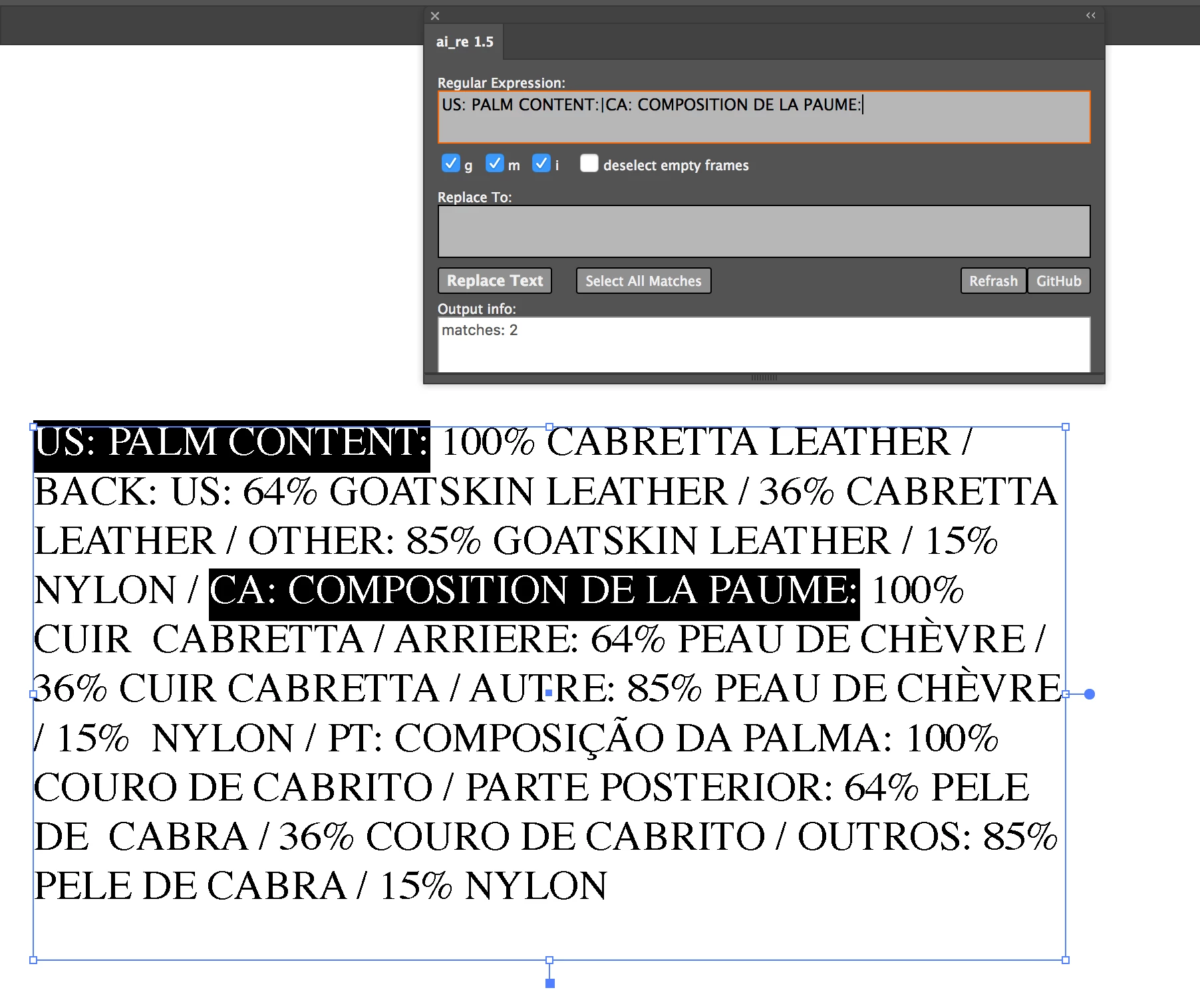Click the 'matches: 2' output text
The width and height of the screenshot is (1200, 1008).
point(480,330)
